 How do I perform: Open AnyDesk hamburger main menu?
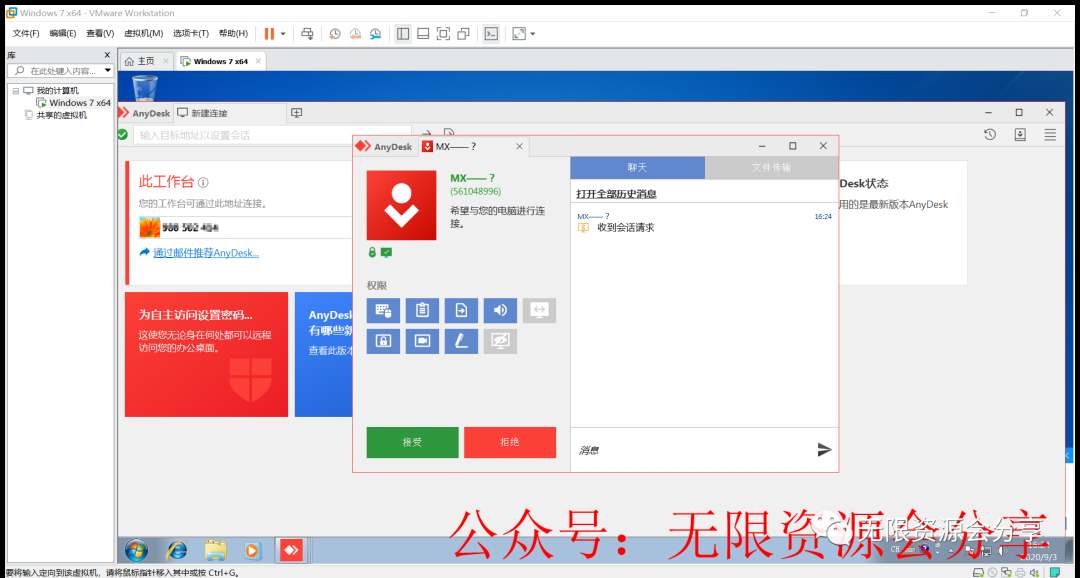[1050, 135]
